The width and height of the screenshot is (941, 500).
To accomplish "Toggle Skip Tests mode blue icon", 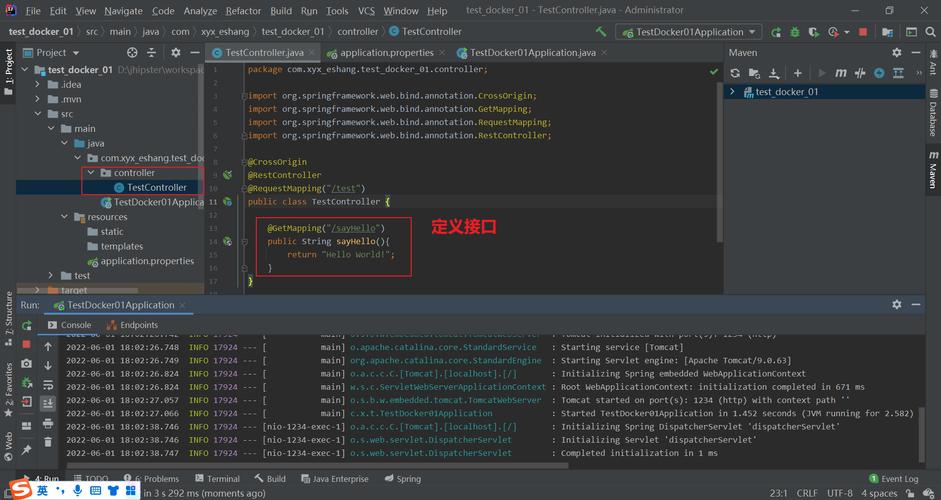I will (879, 73).
